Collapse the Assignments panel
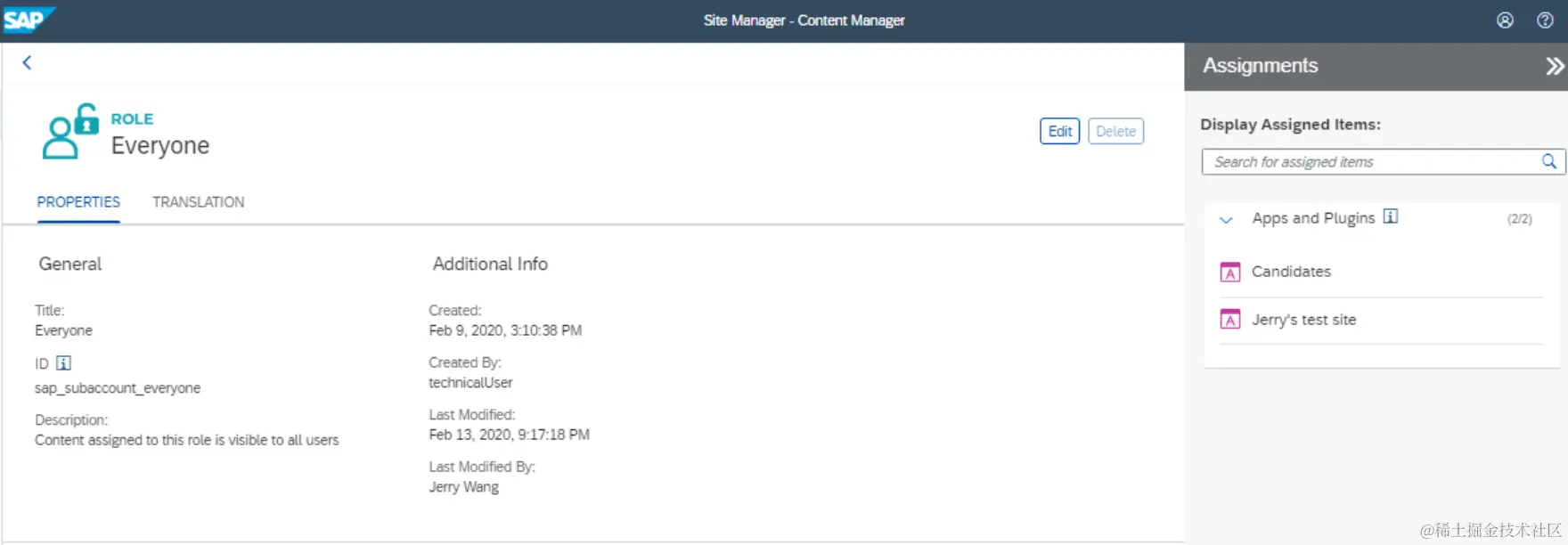 (1554, 66)
